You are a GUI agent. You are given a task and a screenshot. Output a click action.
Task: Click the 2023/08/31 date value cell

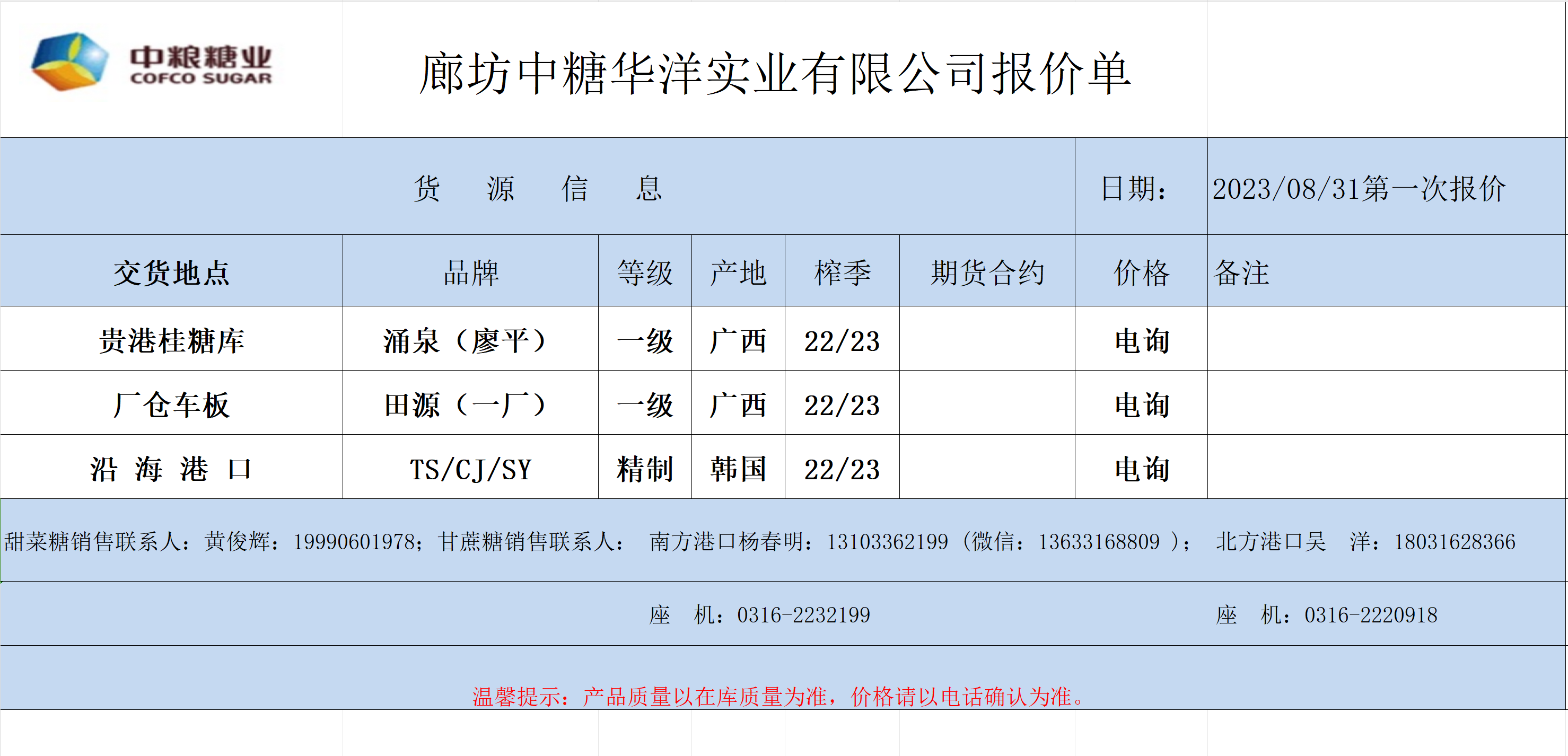pyautogui.click(x=1359, y=189)
